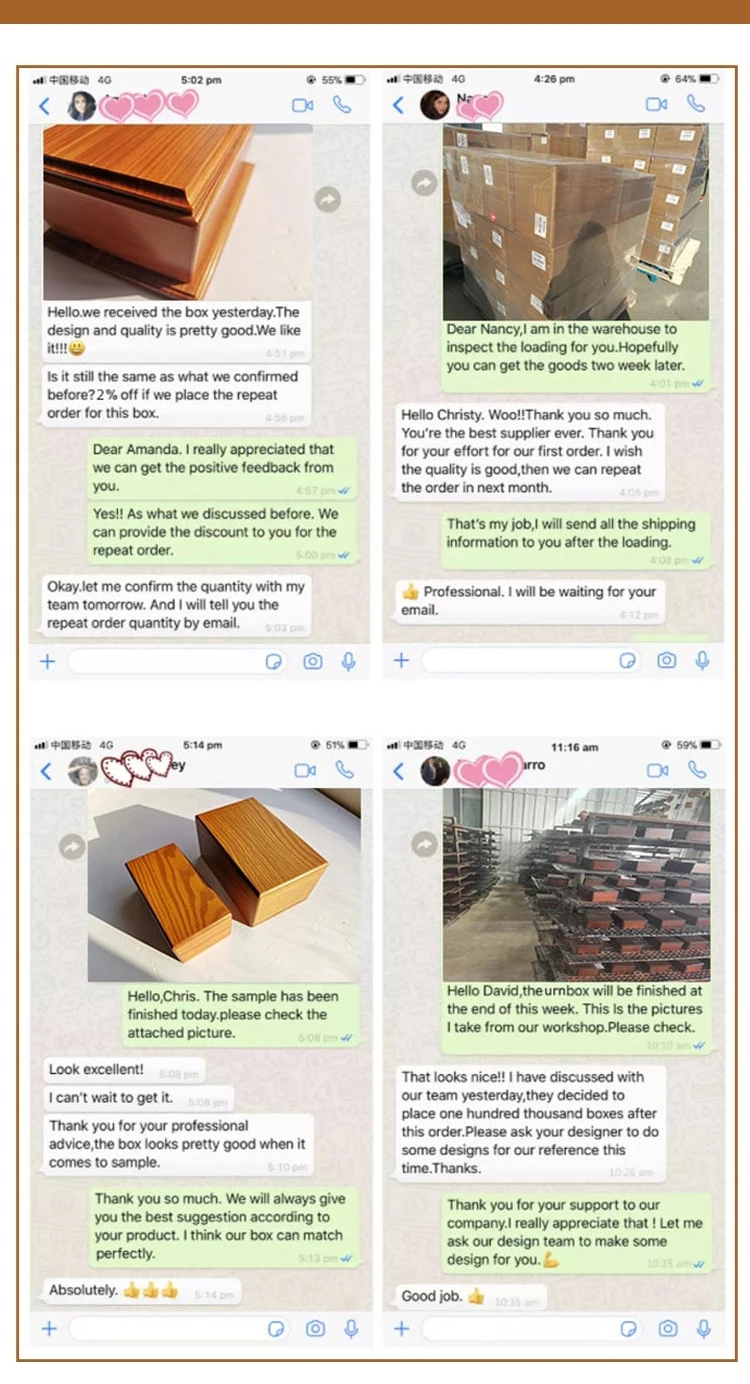Screen dimensions: 750x1384
Task: Tap plus attachment icon in Chris's chat
Action: (x=48, y=1328)
